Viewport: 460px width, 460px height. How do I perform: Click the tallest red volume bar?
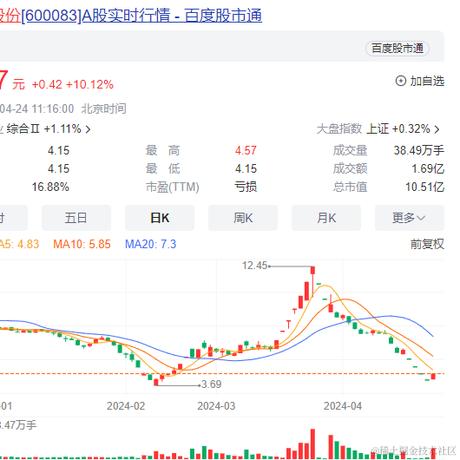(313, 444)
